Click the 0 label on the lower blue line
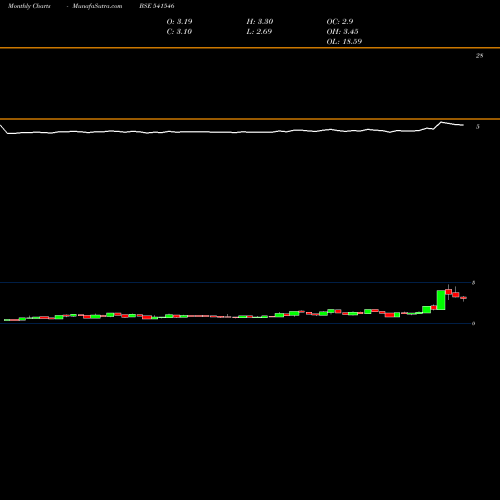500x500 pixels. tap(473, 323)
